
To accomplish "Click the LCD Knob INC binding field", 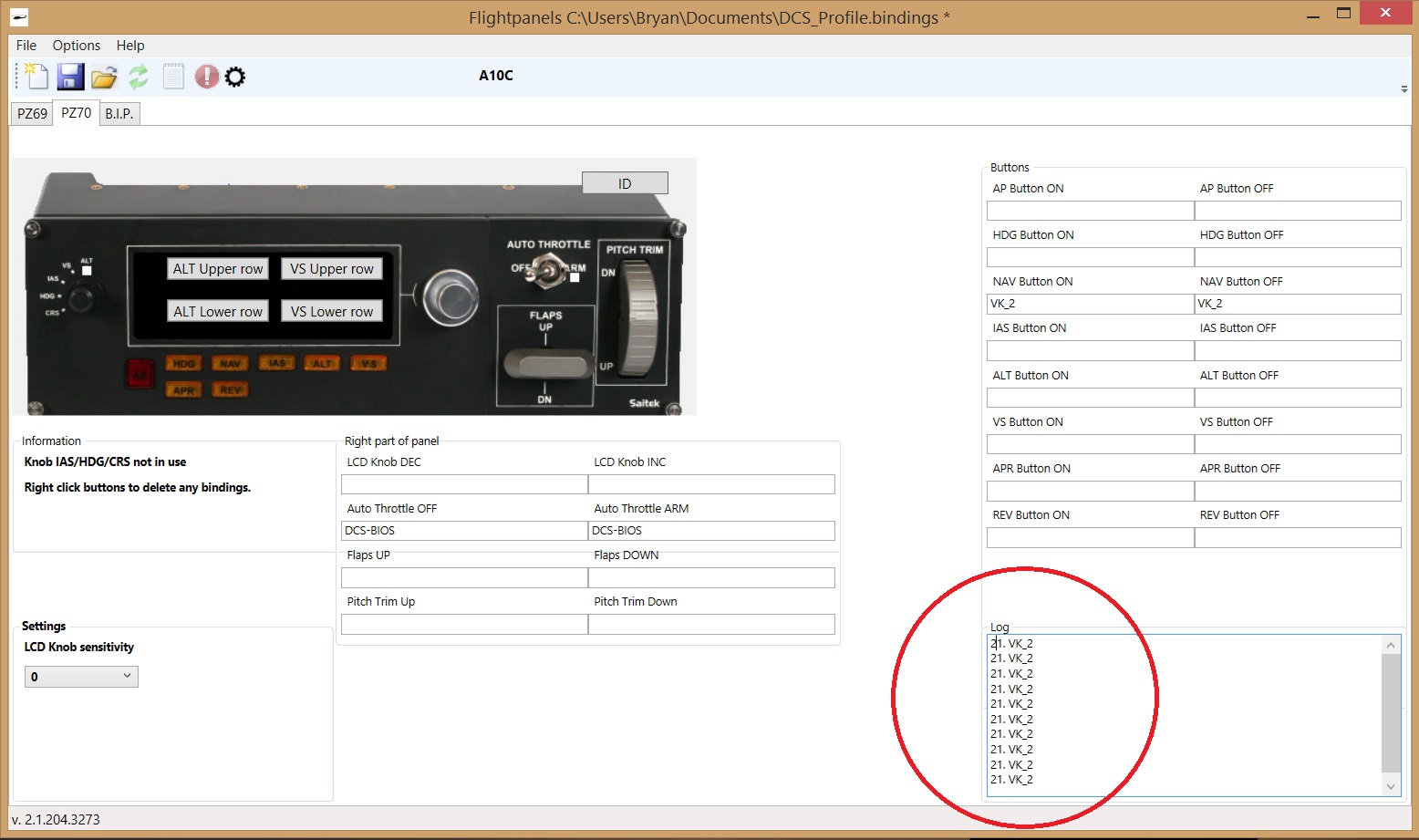I will (711, 484).
